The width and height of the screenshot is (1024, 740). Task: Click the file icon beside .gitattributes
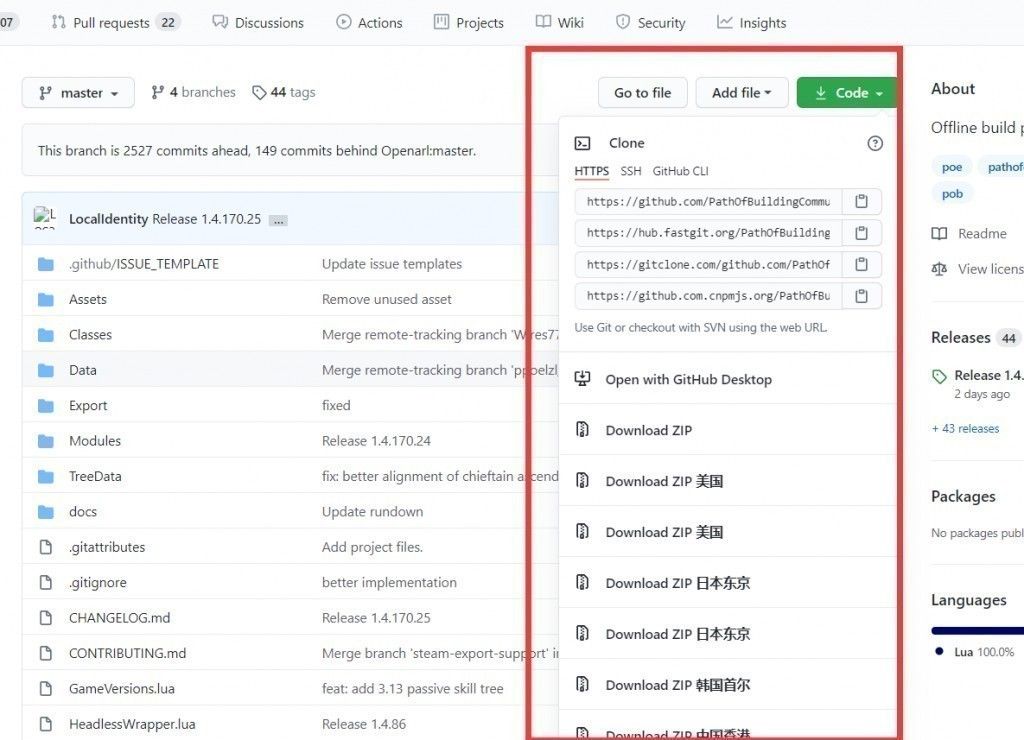[x=46, y=547]
